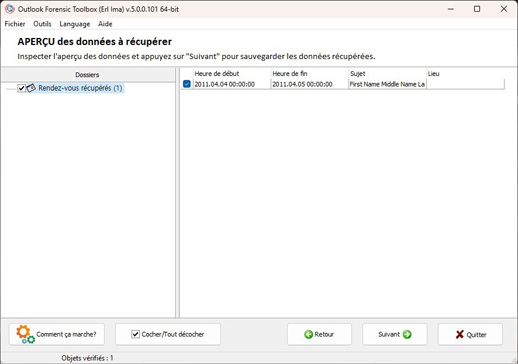This screenshot has height=364, width=518.
Task: Sort by the Heure de fin column
Action: click(309, 74)
